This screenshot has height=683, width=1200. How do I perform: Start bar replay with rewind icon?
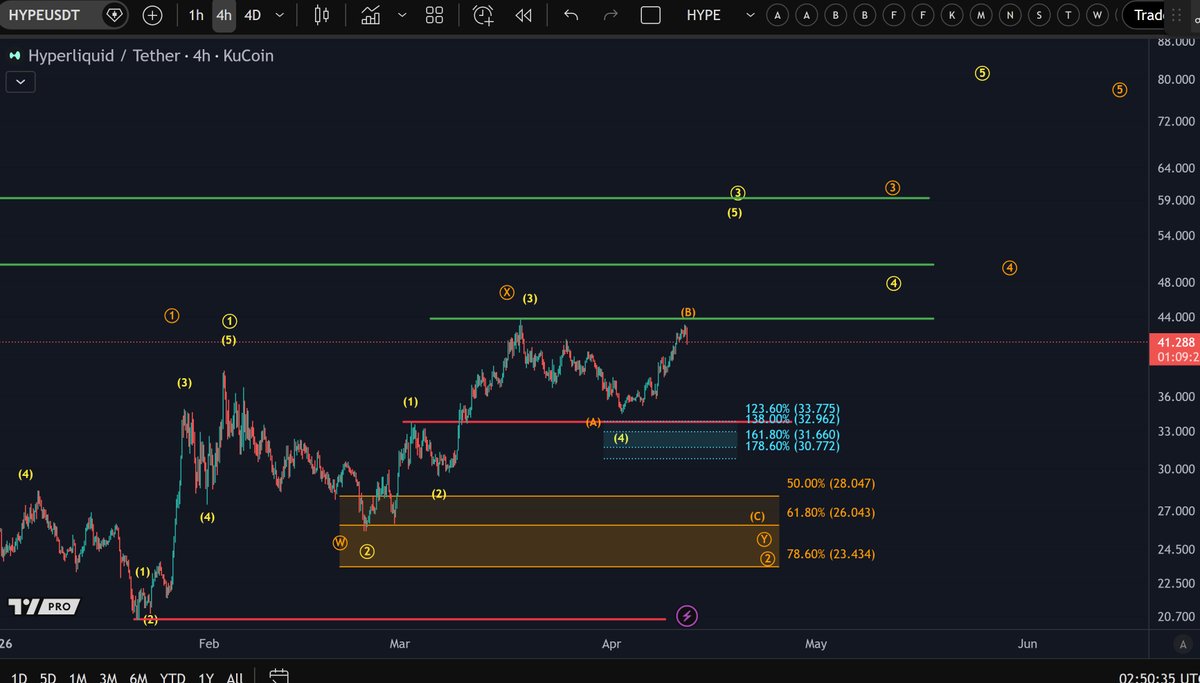(523, 15)
